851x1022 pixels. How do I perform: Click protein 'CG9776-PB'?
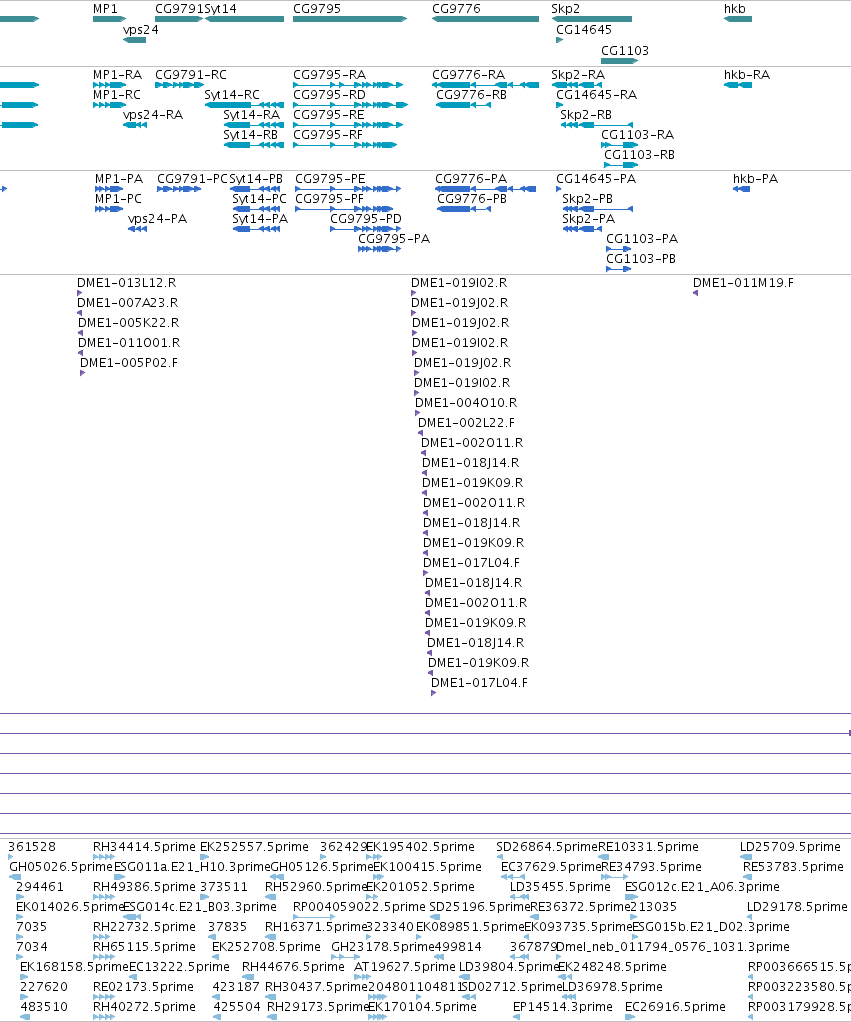click(x=472, y=199)
